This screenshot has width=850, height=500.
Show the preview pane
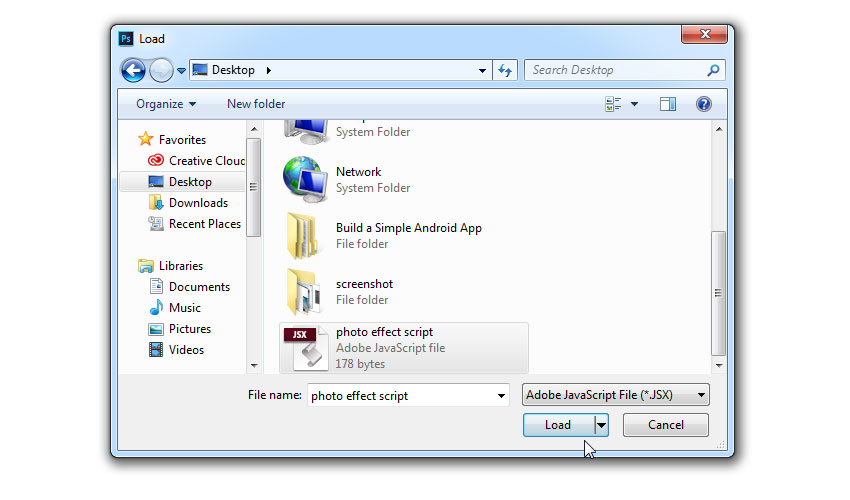668,104
